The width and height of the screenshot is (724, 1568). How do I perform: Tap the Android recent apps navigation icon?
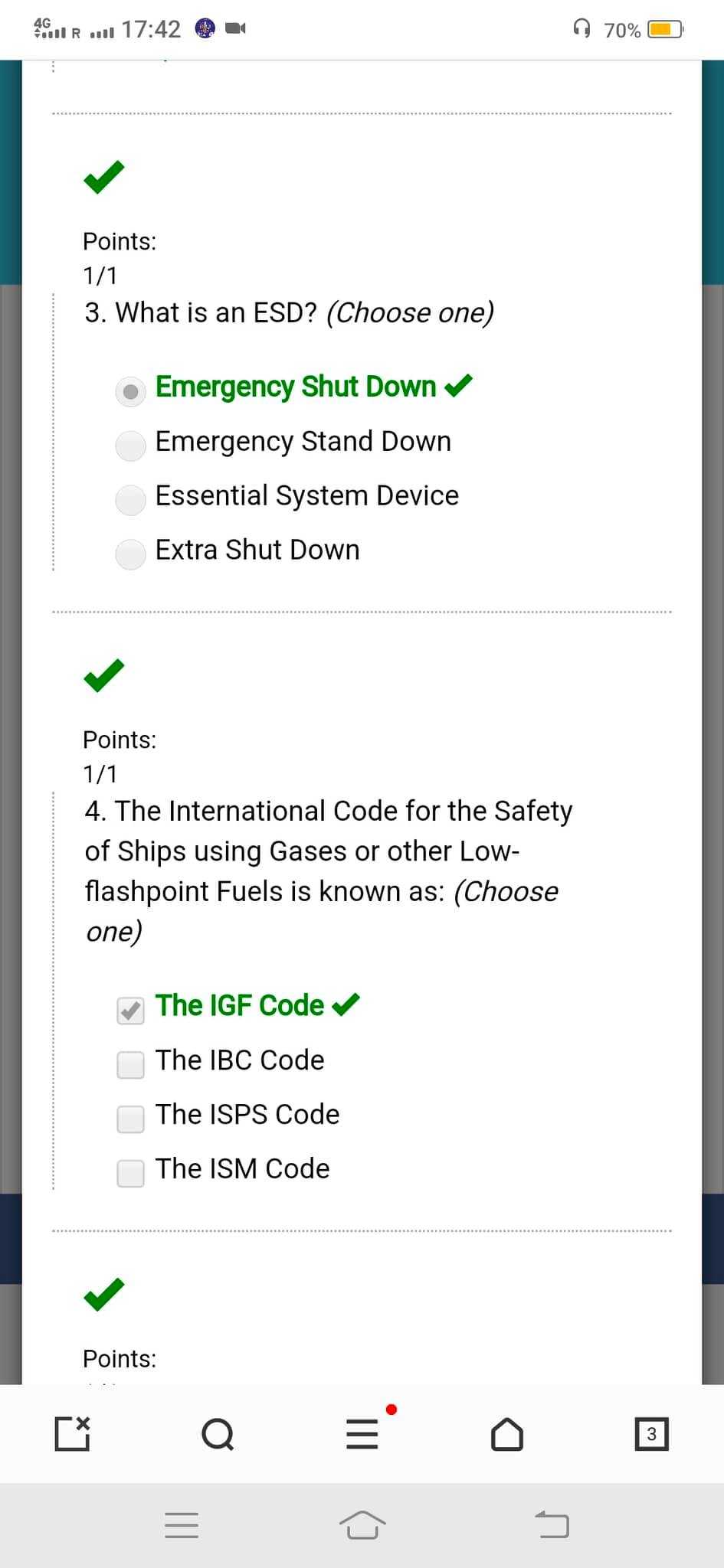click(182, 1525)
